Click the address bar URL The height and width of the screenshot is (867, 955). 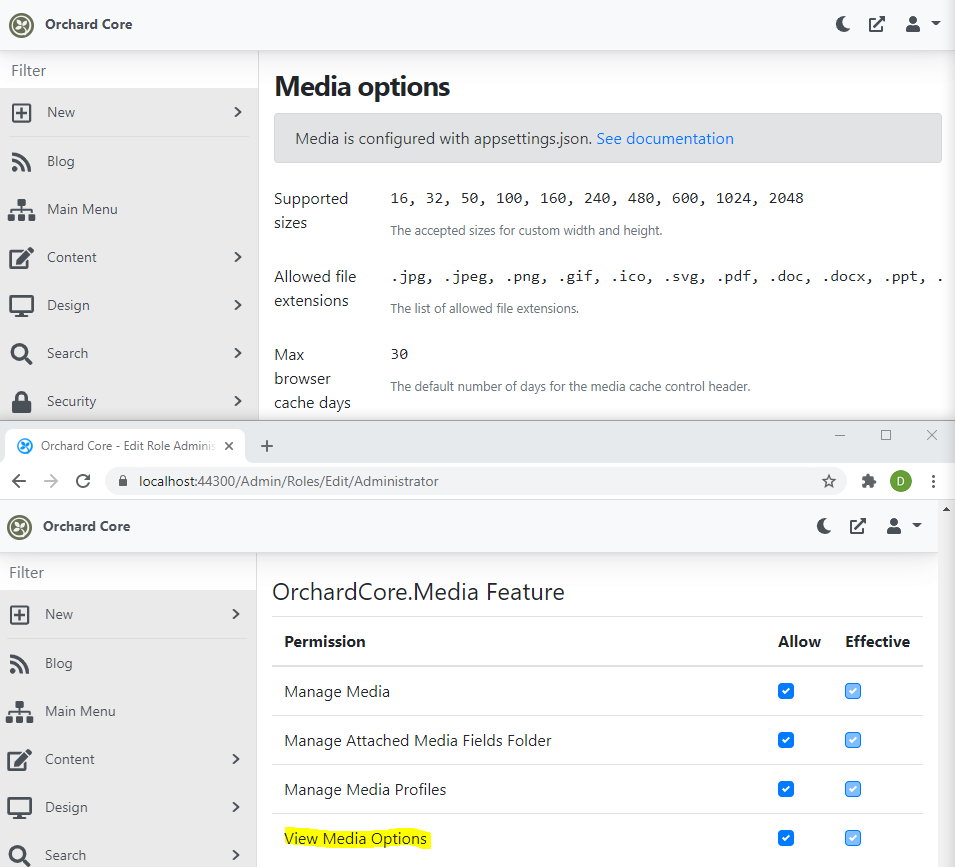click(x=288, y=481)
